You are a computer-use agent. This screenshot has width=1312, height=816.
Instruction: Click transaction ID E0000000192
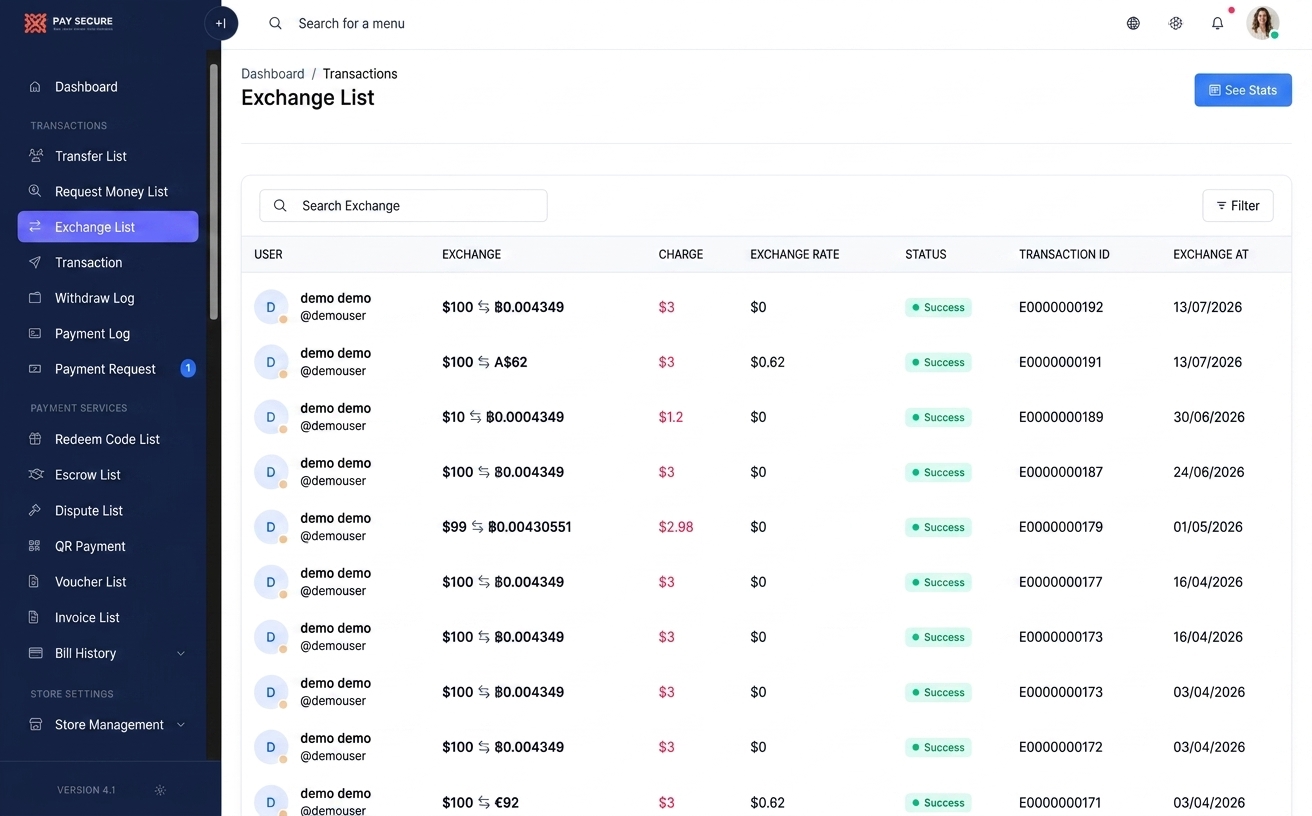pos(1061,307)
